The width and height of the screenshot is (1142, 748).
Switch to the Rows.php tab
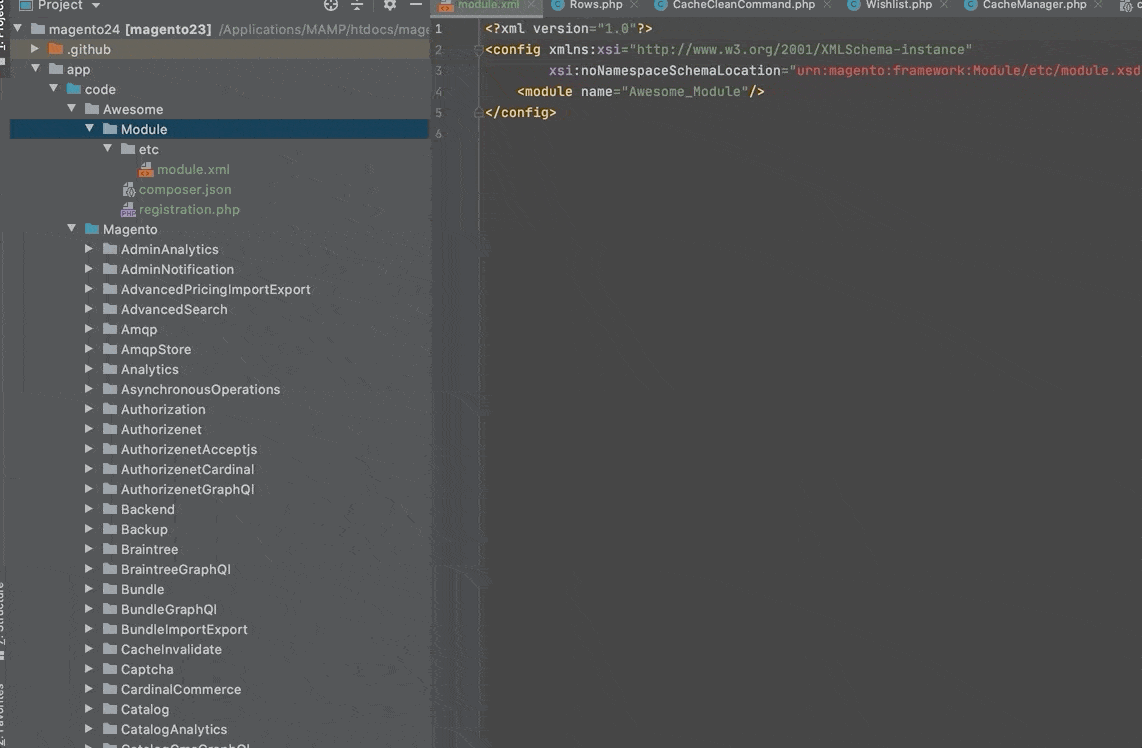595,5
